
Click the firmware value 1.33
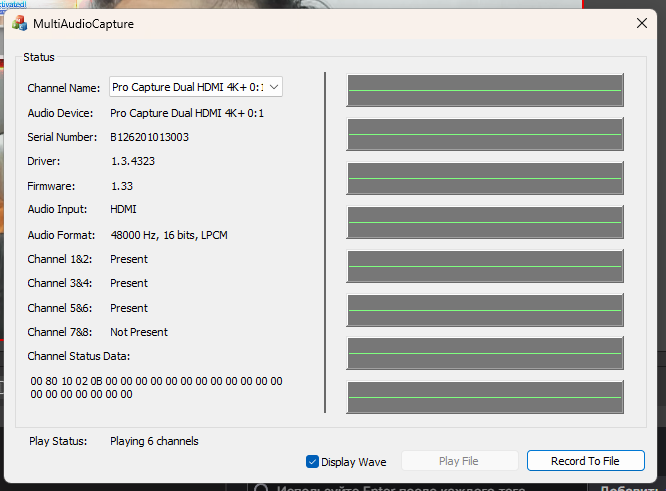coord(122,186)
